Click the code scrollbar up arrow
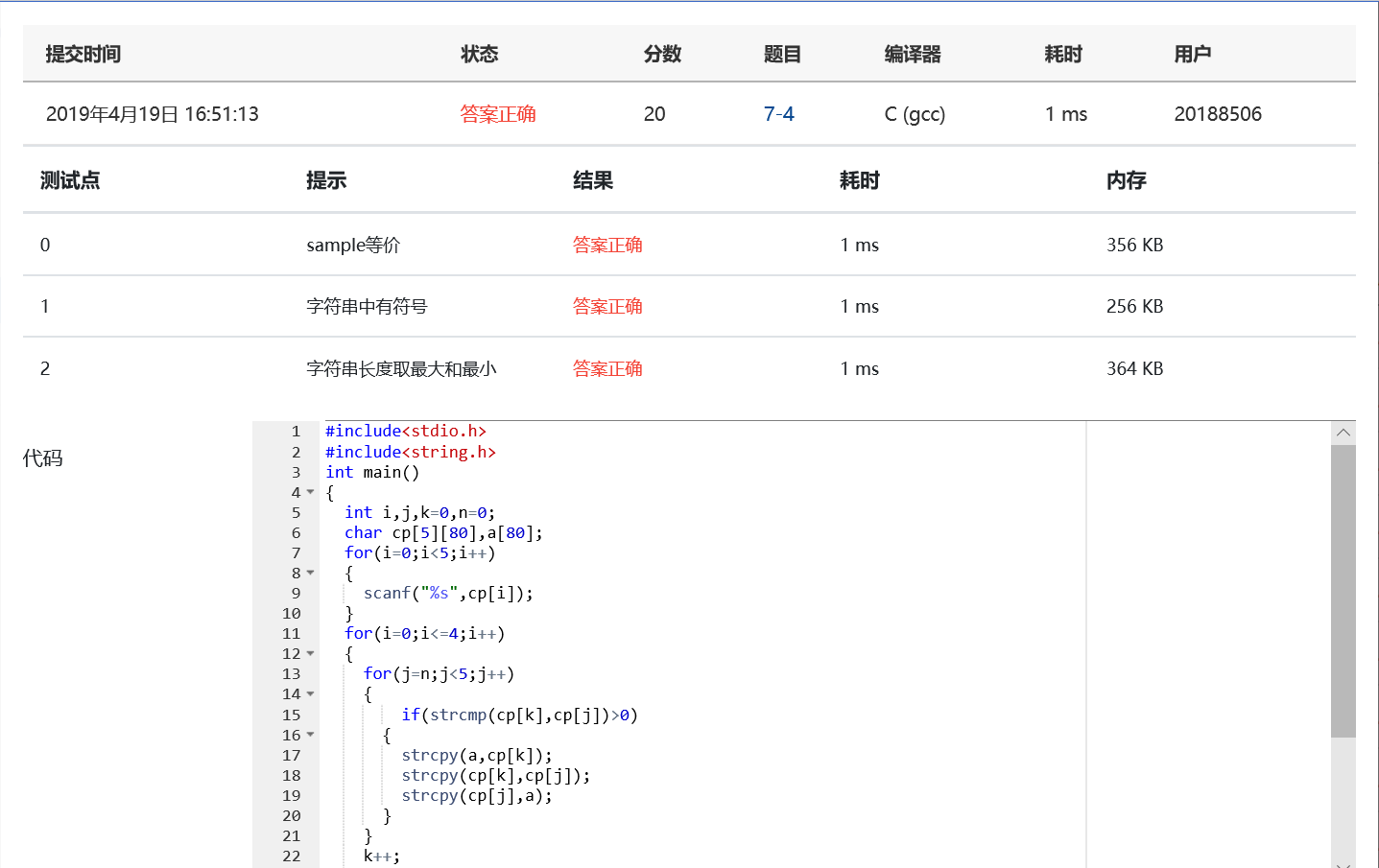Screen dimensions: 1379x868 pyautogui.click(x=1343, y=433)
